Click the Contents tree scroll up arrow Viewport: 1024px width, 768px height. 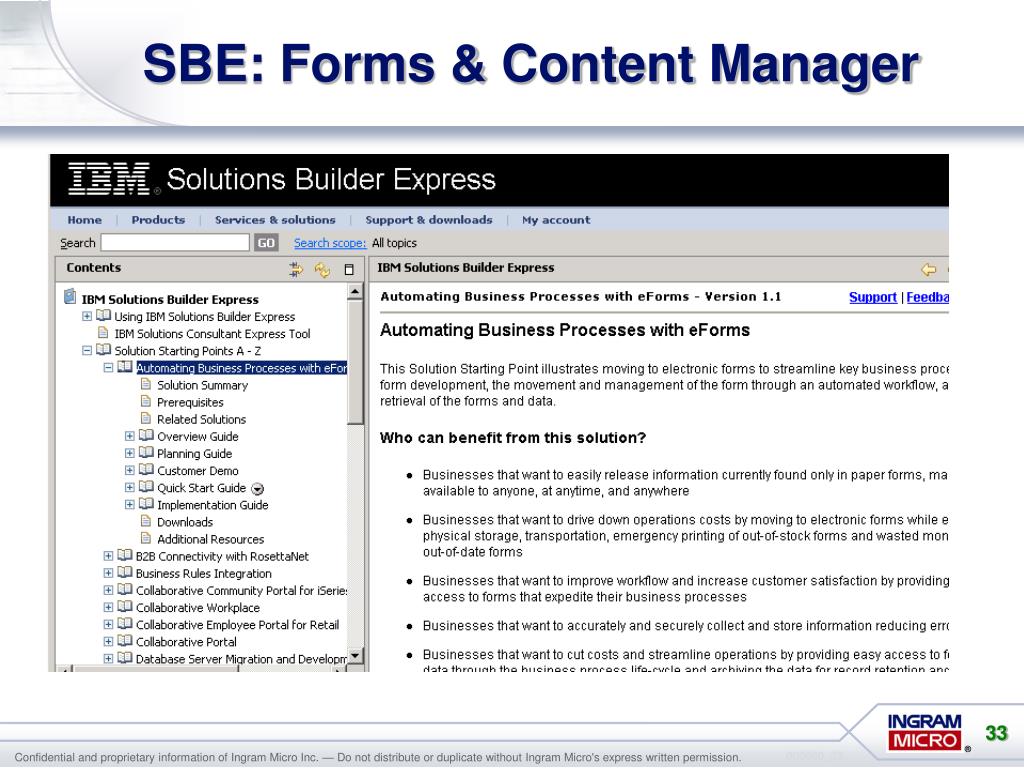[355, 292]
